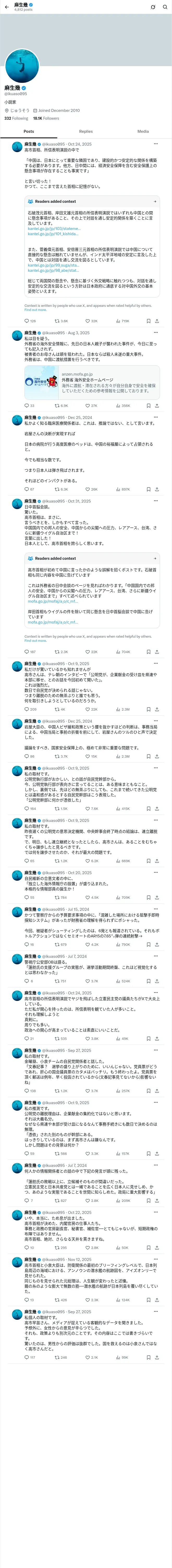Click the profile avatar photo
The height and width of the screenshot is (1568, 172).
[22, 66]
